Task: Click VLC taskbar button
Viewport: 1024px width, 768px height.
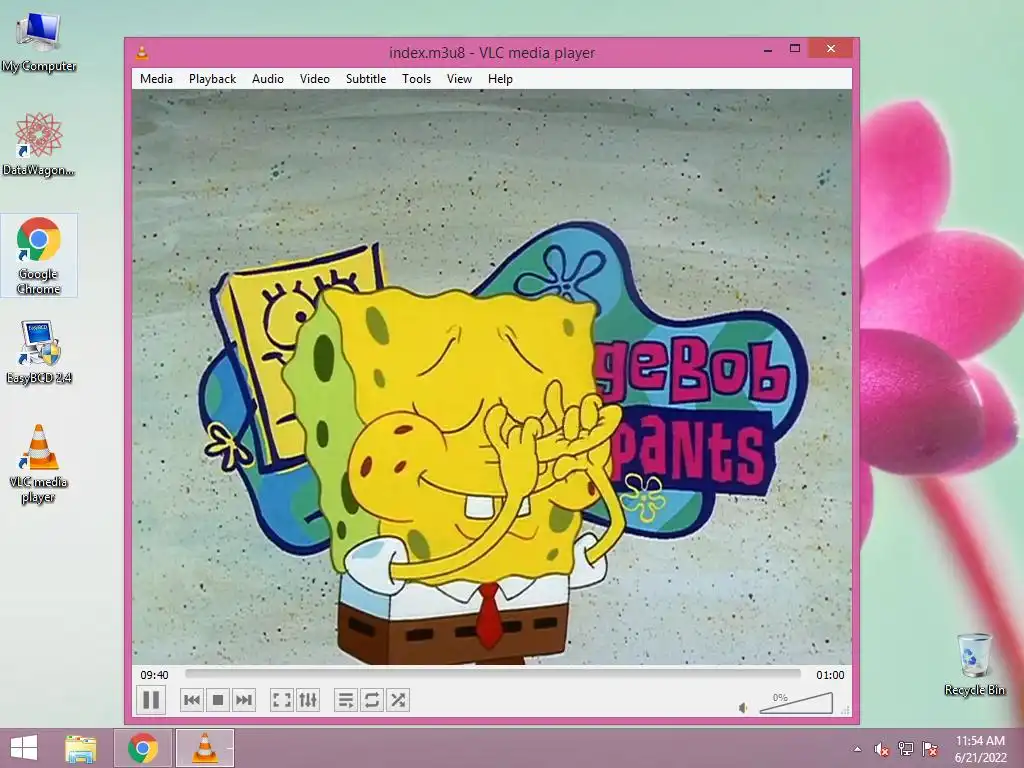Action: [x=204, y=748]
